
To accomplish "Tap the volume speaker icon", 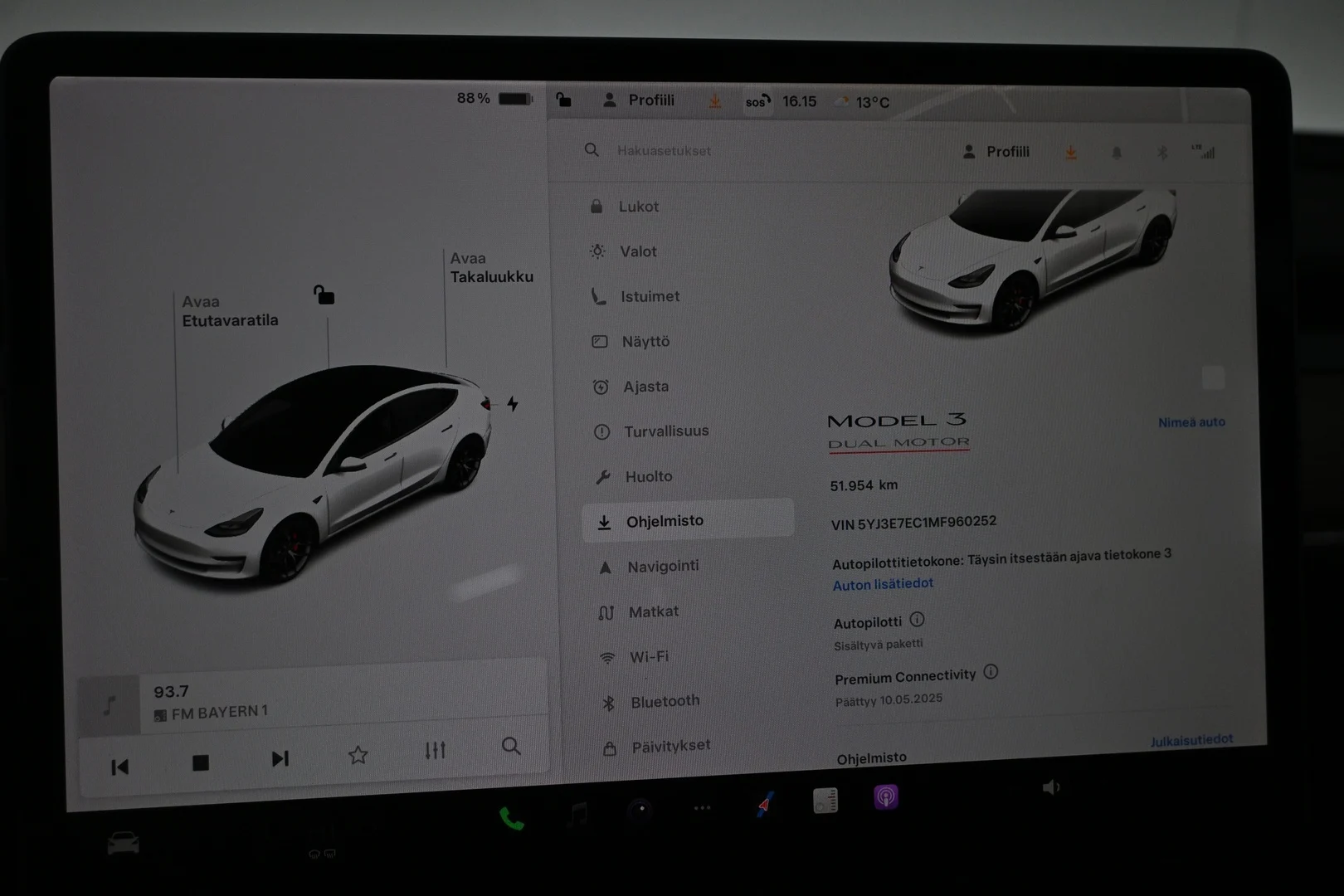I will tap(1050, 786).
